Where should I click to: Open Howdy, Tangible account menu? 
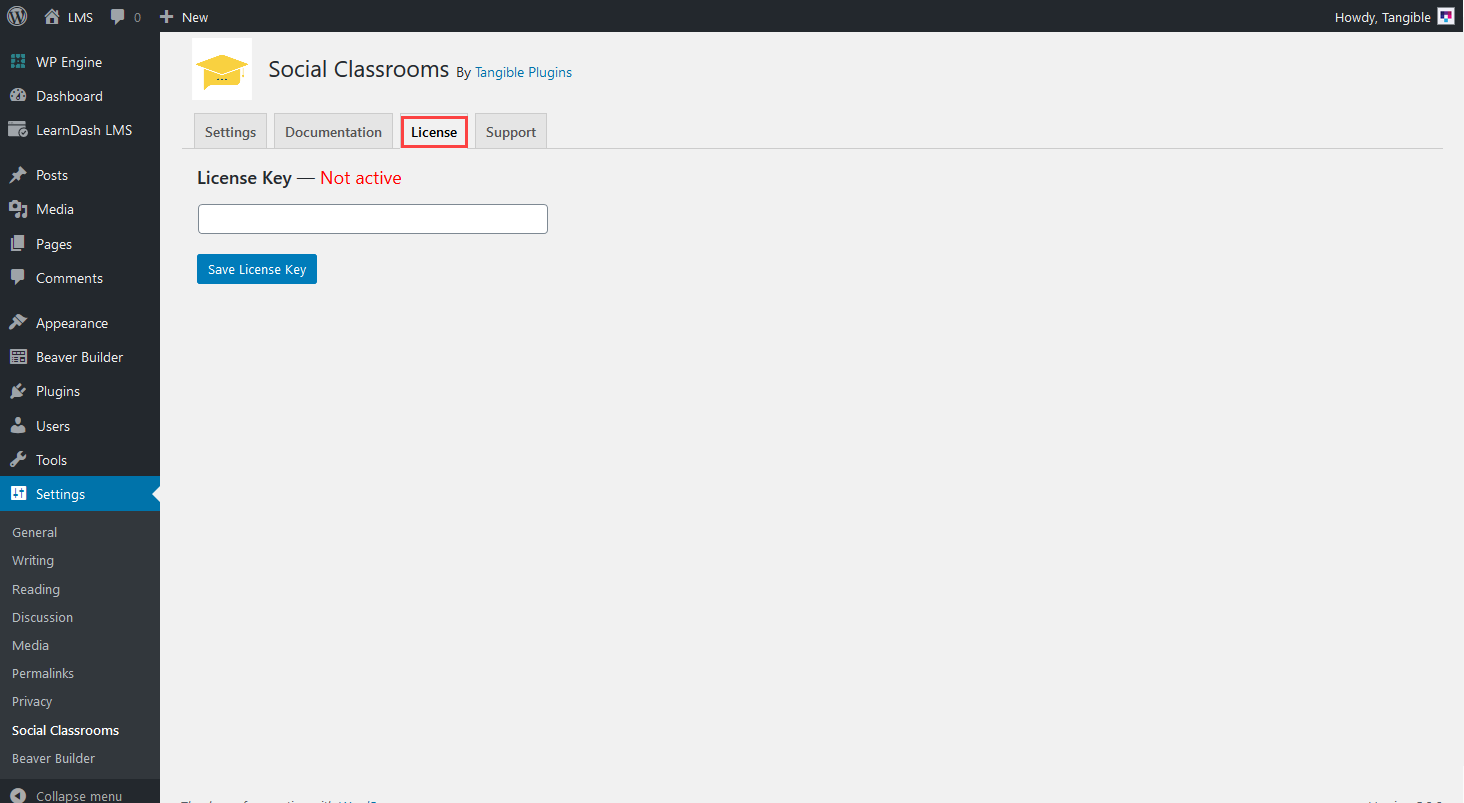(1382, 17)
